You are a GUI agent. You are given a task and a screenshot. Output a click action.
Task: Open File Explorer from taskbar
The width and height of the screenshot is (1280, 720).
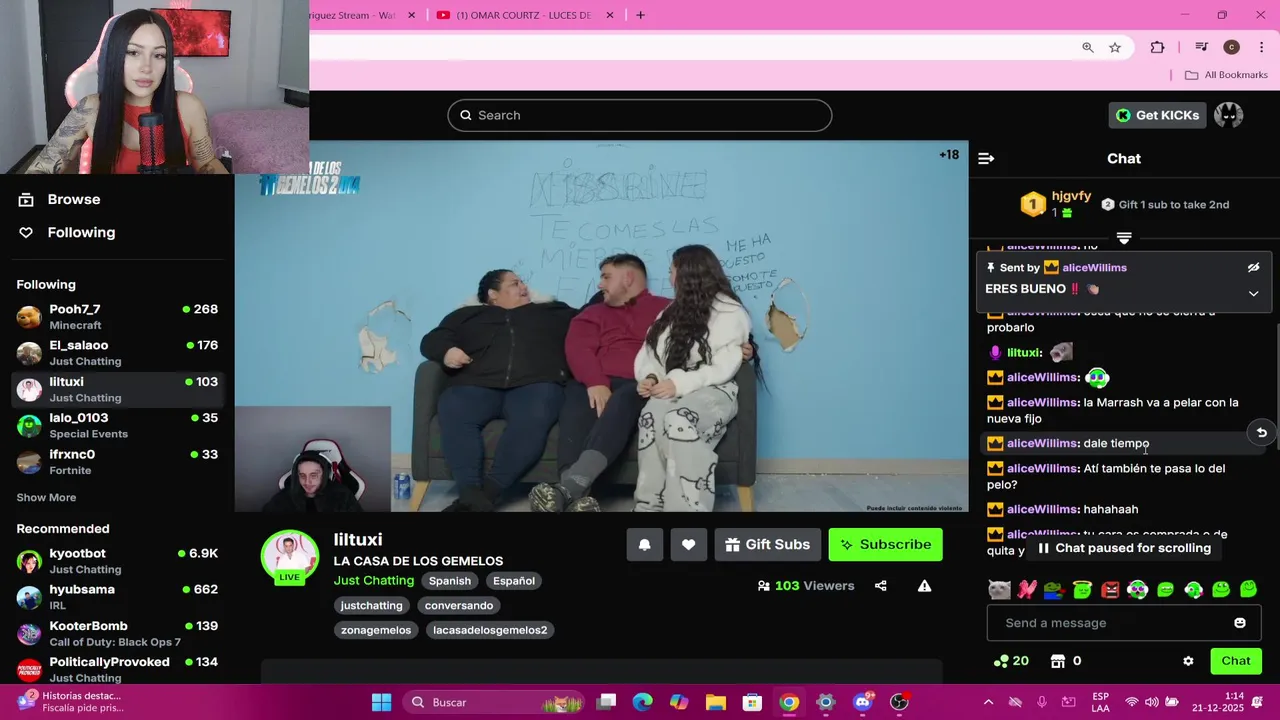click(x=716, y=702)
